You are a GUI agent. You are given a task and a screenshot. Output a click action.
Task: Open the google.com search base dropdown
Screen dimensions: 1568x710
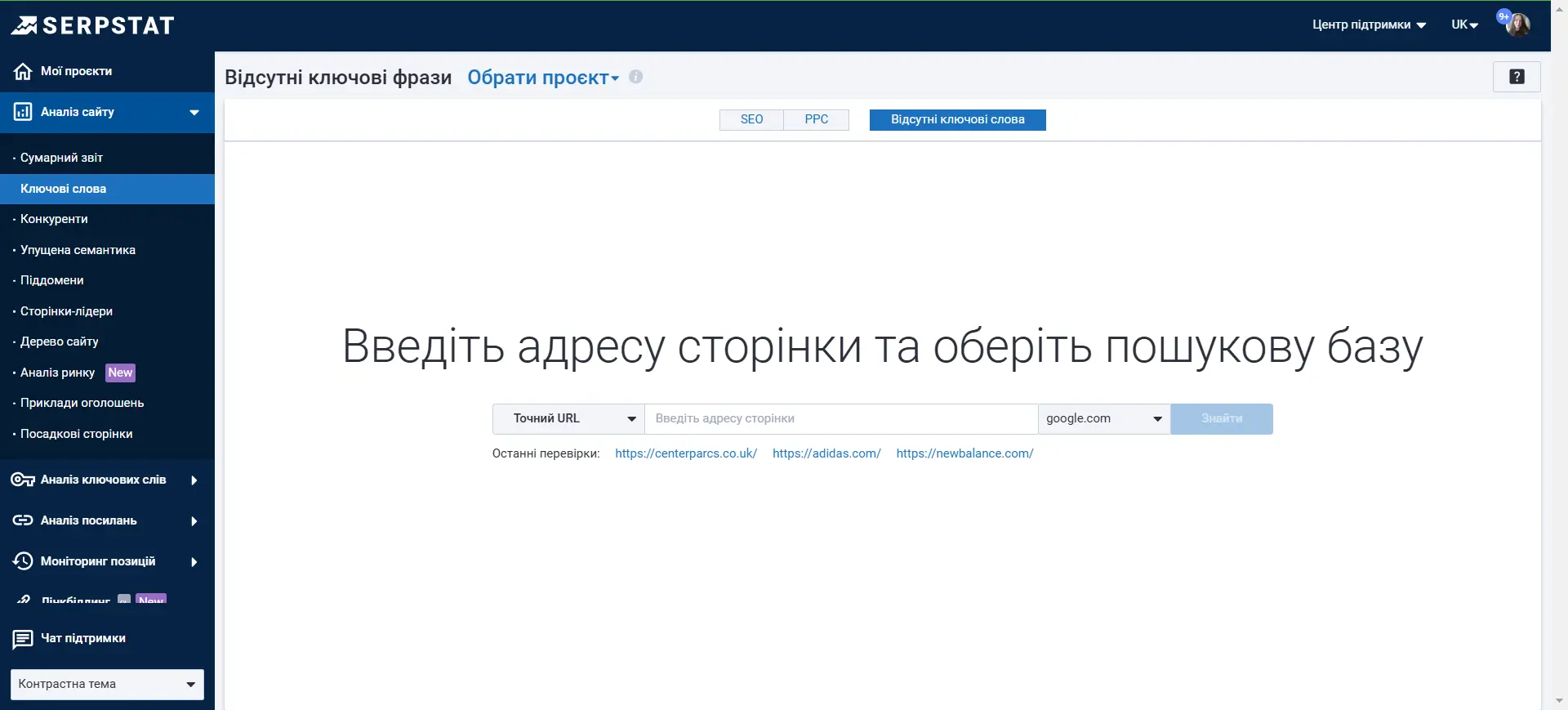click(1104, 418)
